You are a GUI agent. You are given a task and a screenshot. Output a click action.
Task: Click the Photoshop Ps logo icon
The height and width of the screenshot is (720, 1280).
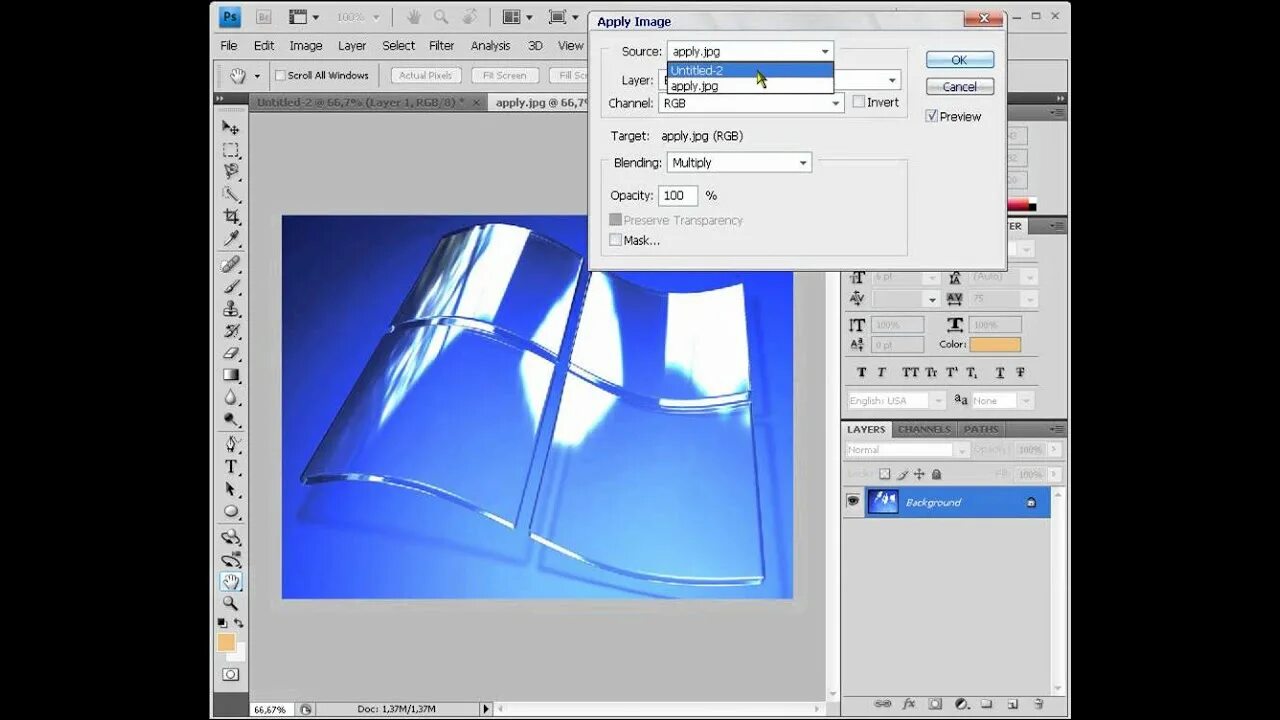coord(230,17)
